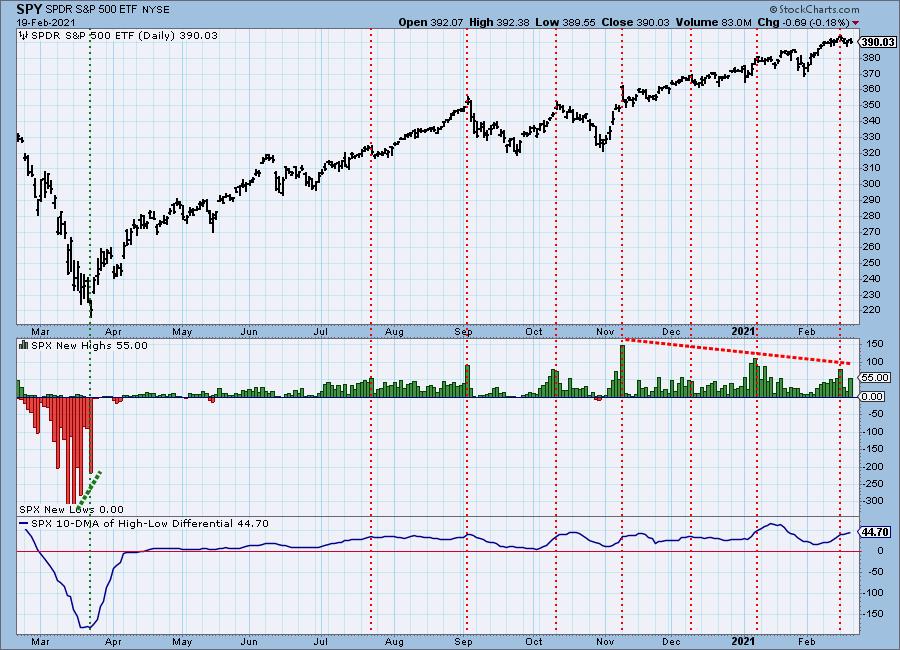Click the SPX New Lows 0.00 label
The width and height of the screenshot is (900, 650).
pos(71,509)
